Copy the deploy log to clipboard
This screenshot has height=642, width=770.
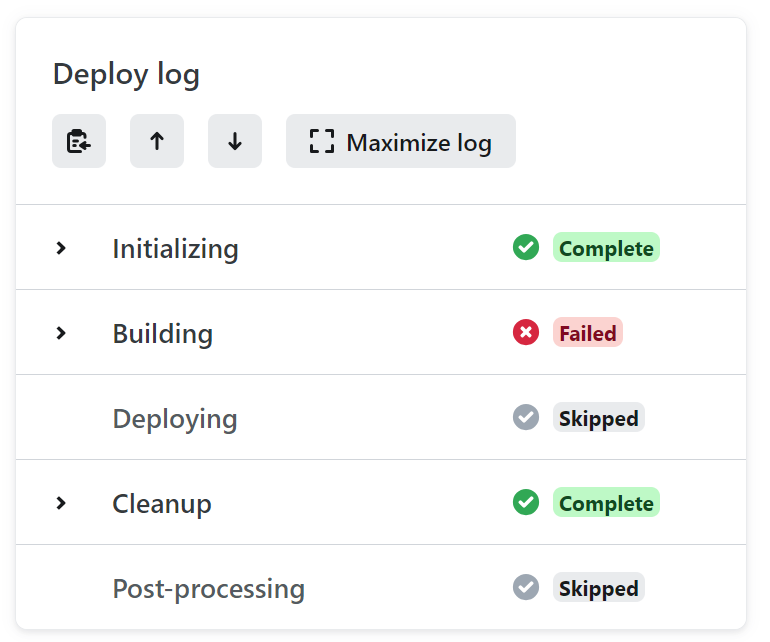click(79, 141)
